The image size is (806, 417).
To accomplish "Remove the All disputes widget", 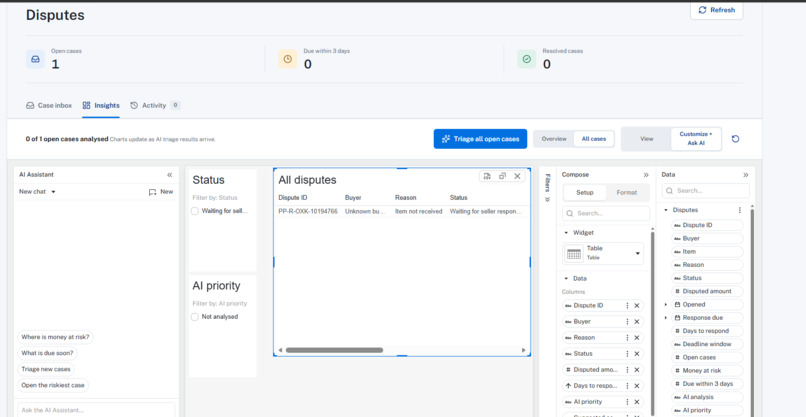I will 517,176.
